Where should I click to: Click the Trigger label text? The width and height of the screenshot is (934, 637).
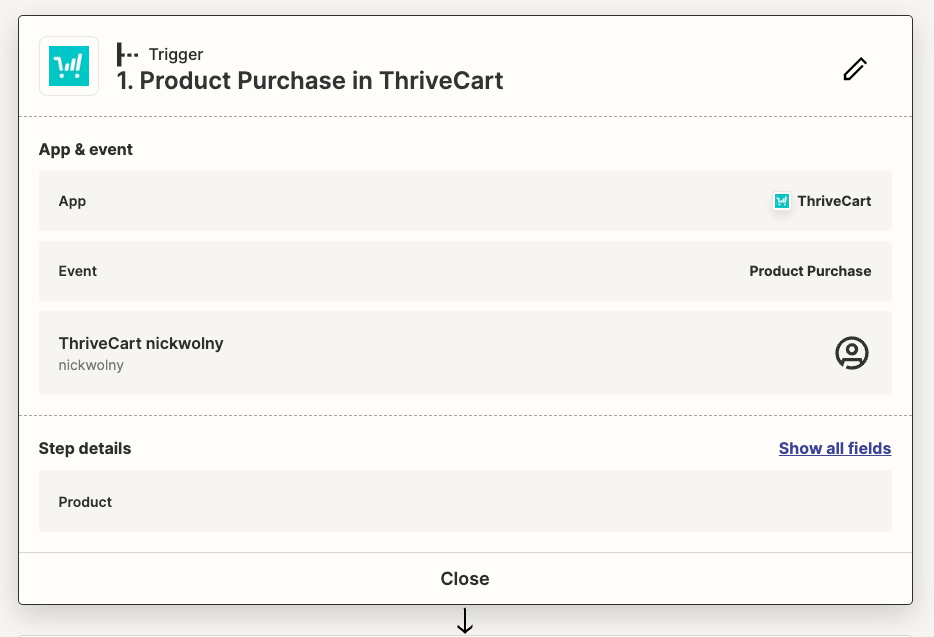tap(176, 54)
